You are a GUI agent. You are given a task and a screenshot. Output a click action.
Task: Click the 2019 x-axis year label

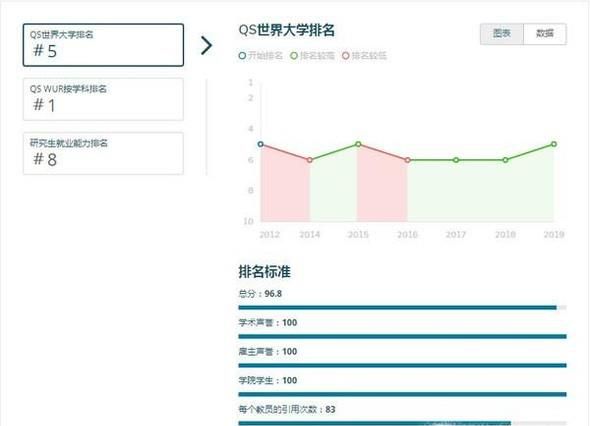[x=554, y=234]
